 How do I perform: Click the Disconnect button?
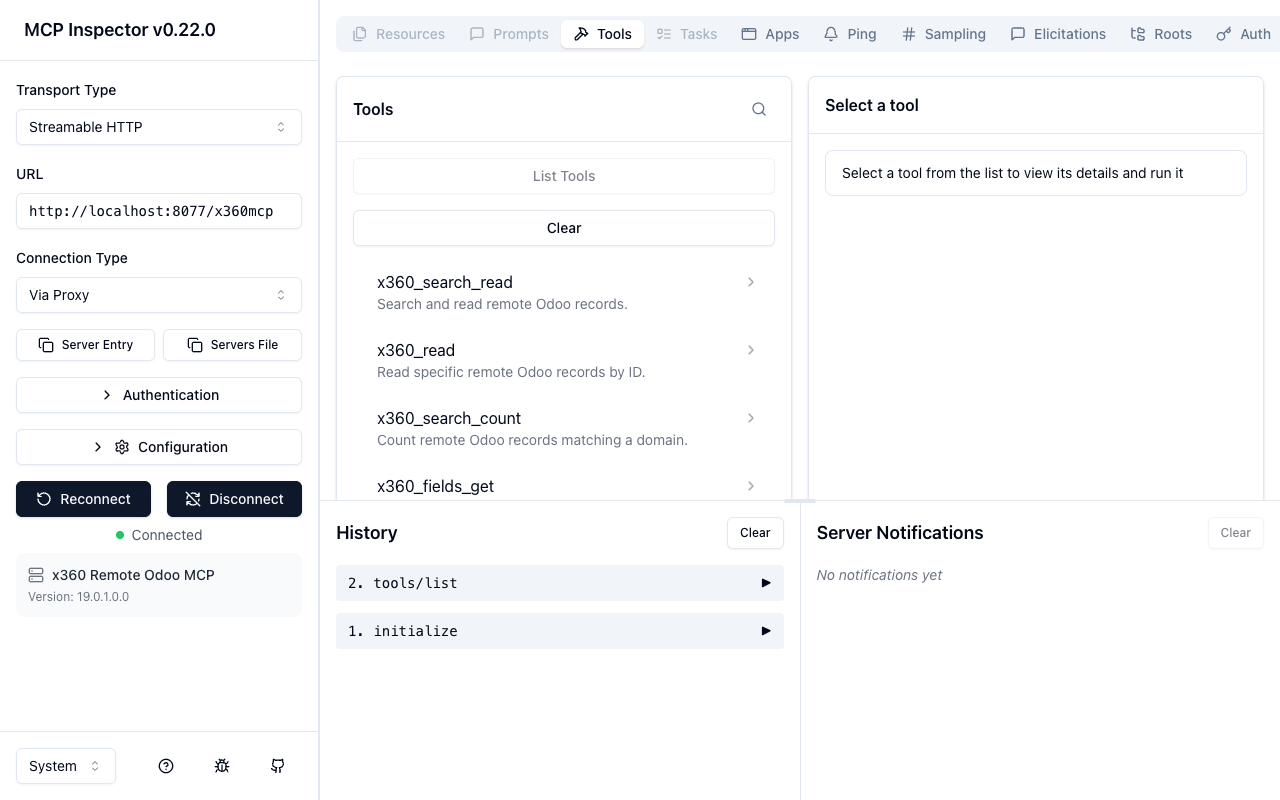coord(234,499)
